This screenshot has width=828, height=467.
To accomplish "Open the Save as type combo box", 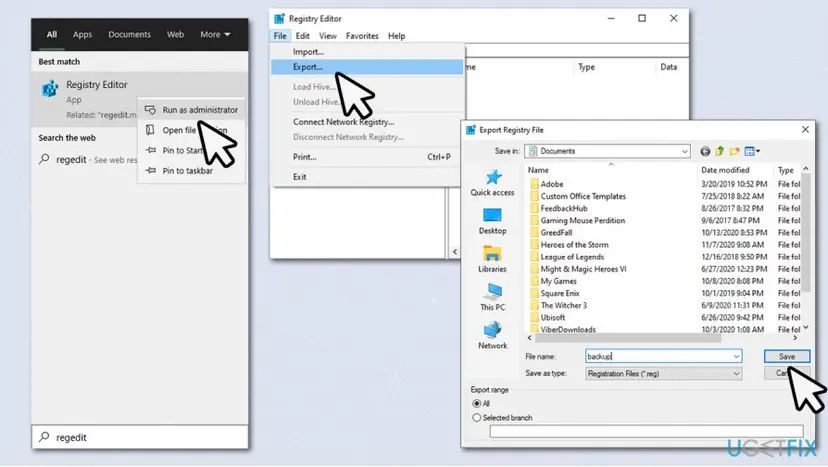I will 663,373.
